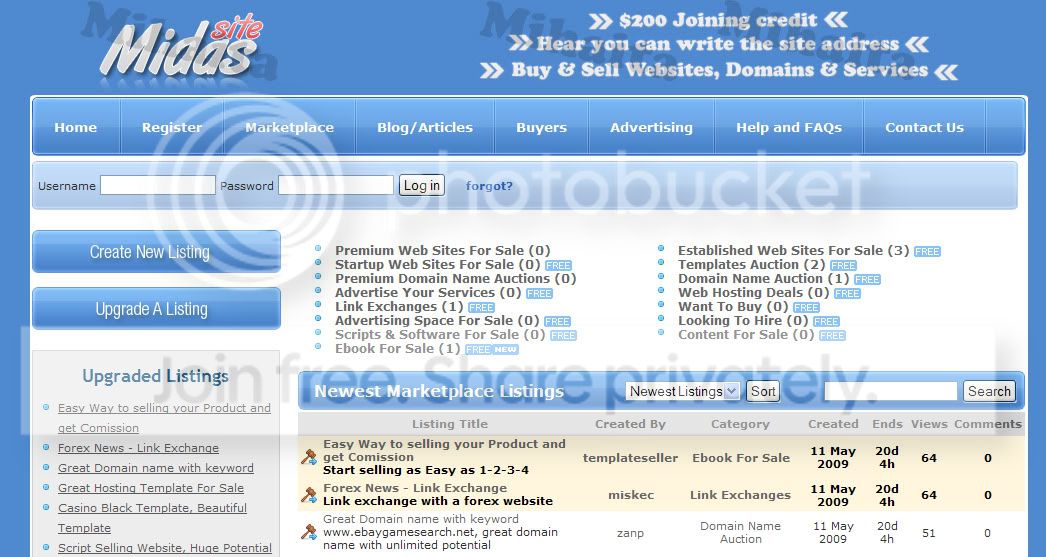Viewport: 1046px width, 557px height.
Task: Click seller name miskec
Action: pos(631,496)
